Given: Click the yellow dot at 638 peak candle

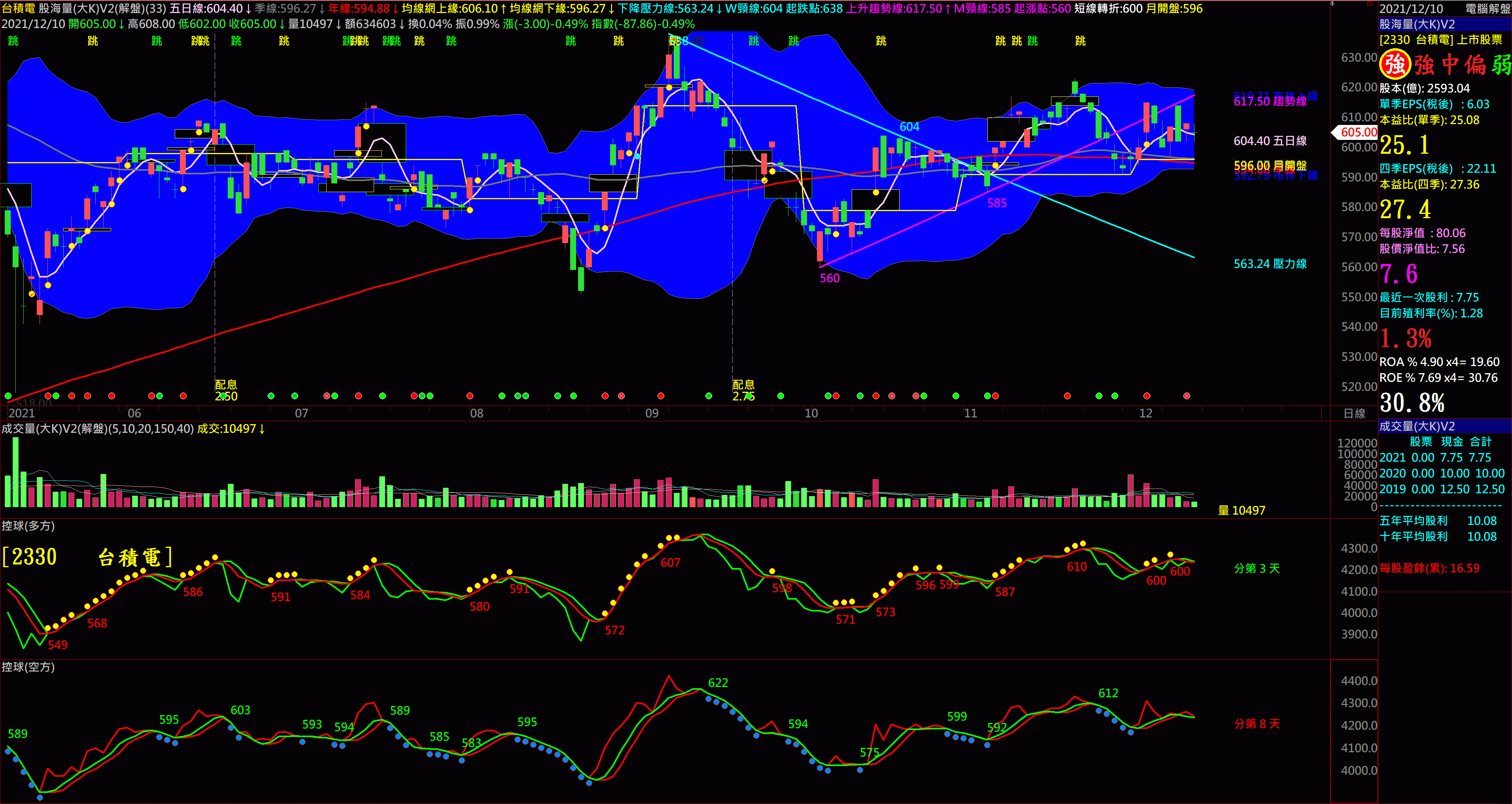Looking at the screenshot, I should (669, 87).
